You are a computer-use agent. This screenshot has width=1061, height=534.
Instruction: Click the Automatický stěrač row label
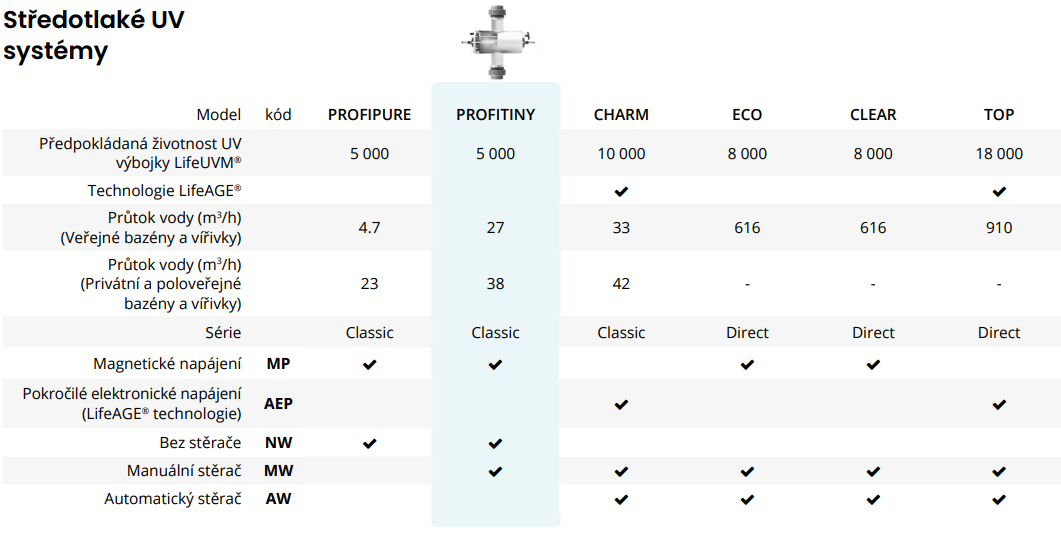tap(172, 498)
